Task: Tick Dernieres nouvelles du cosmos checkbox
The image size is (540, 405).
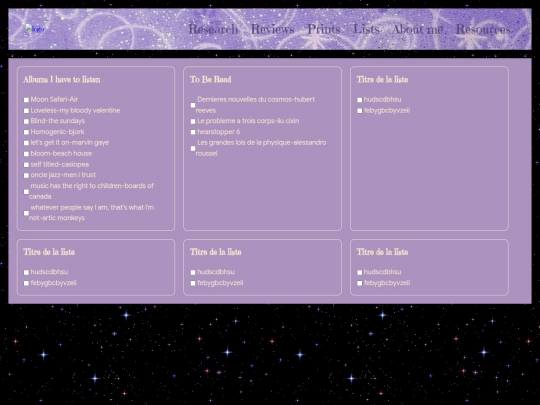Action: coord(193,105)
